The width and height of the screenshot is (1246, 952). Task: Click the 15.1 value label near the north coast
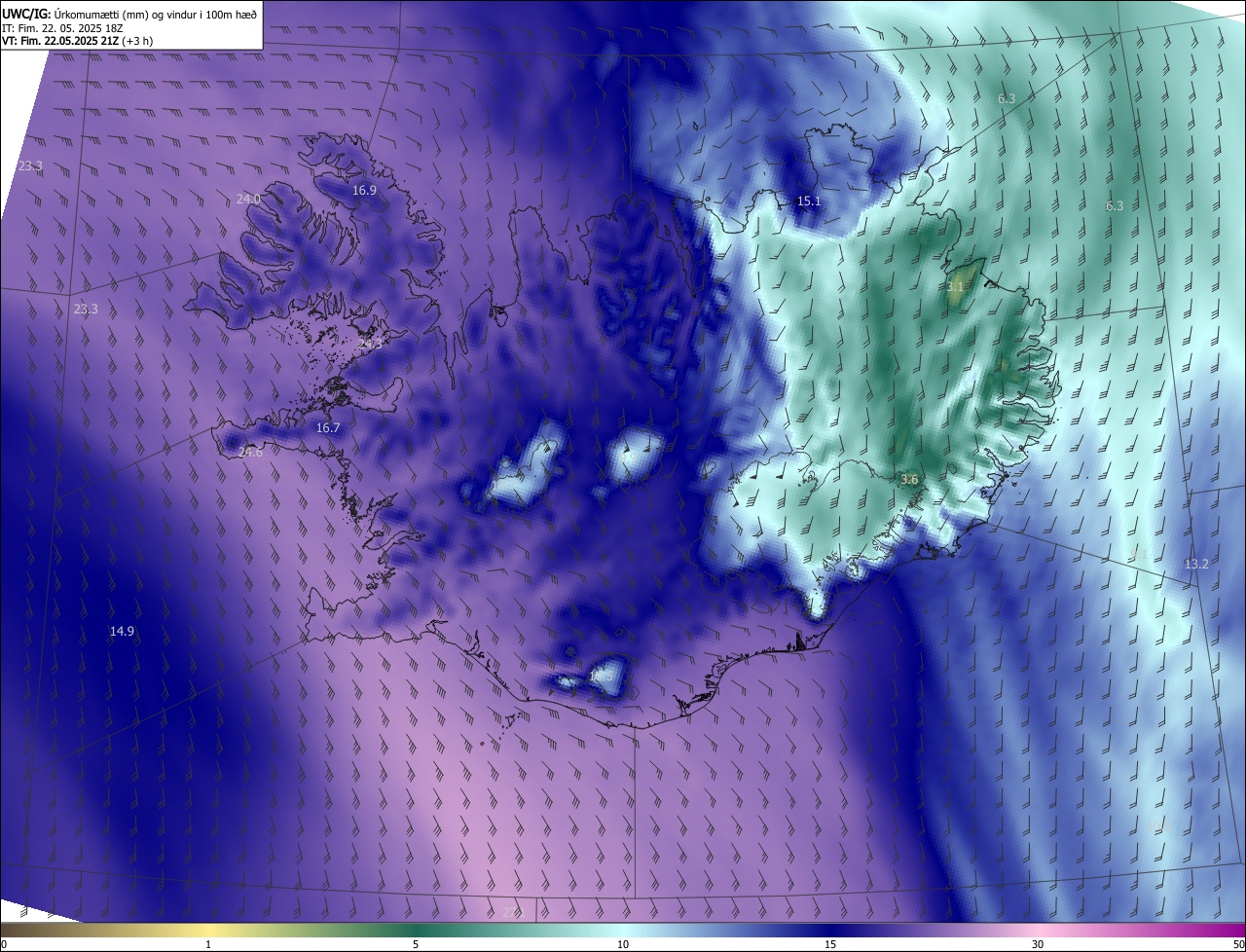[x=809, y=201]
